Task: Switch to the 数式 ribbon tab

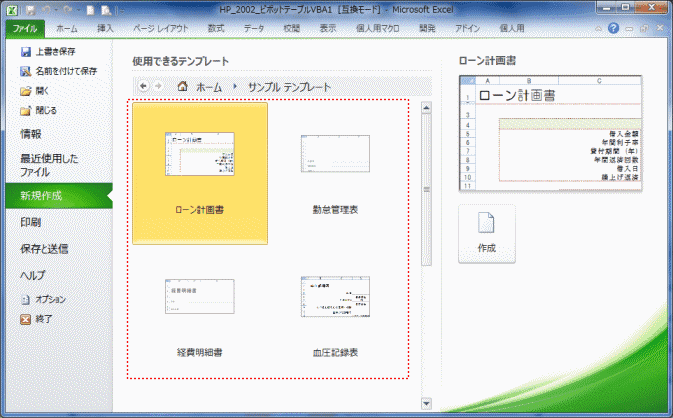Action: tap(215, 29)
